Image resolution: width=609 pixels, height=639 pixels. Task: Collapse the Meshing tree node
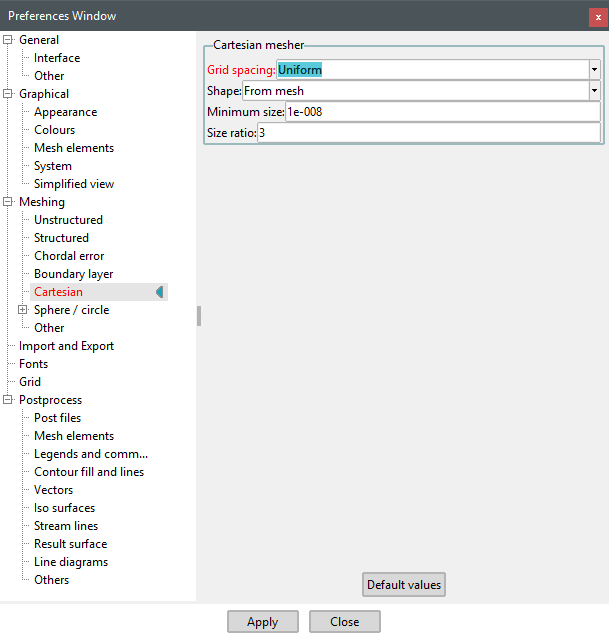(x=9, y=202)
